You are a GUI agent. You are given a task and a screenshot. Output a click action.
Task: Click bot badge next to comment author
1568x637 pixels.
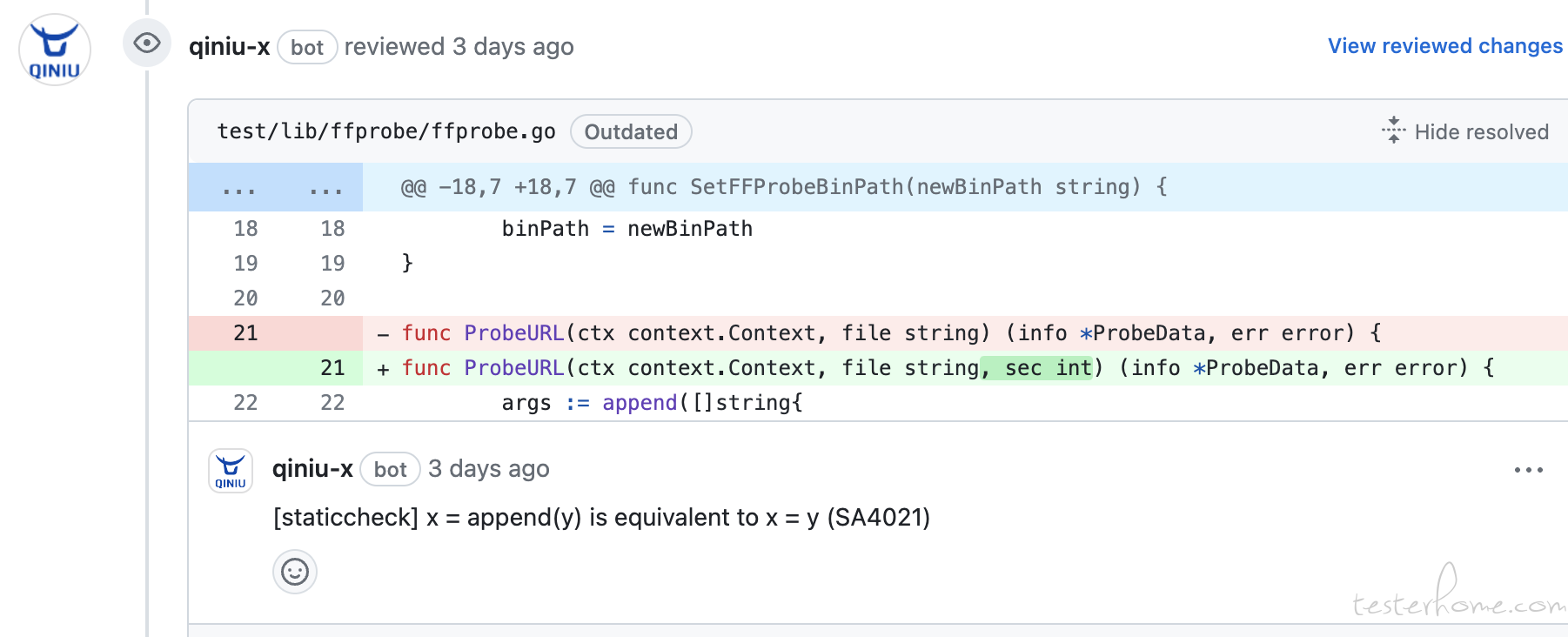390,469
